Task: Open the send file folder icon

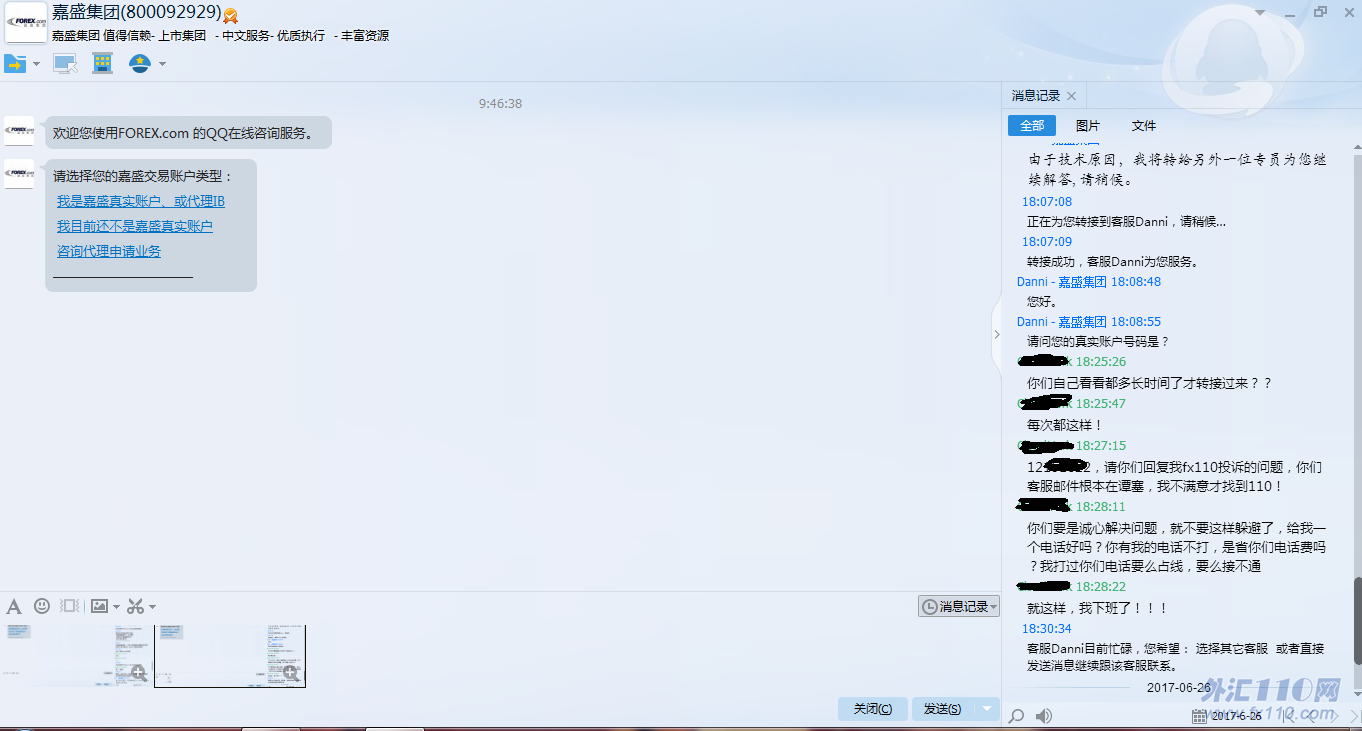Action: pos(15,63)
